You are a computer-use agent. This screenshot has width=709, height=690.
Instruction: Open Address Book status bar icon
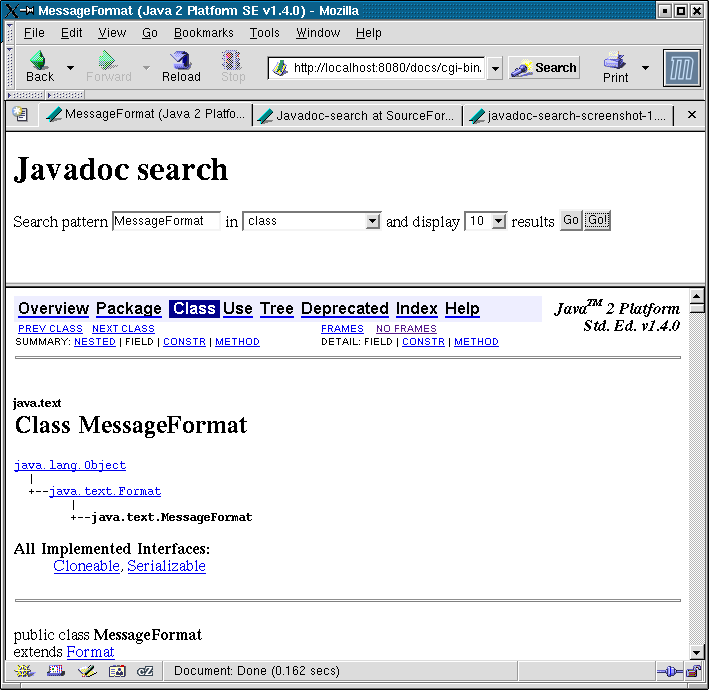tap(117, 671)
